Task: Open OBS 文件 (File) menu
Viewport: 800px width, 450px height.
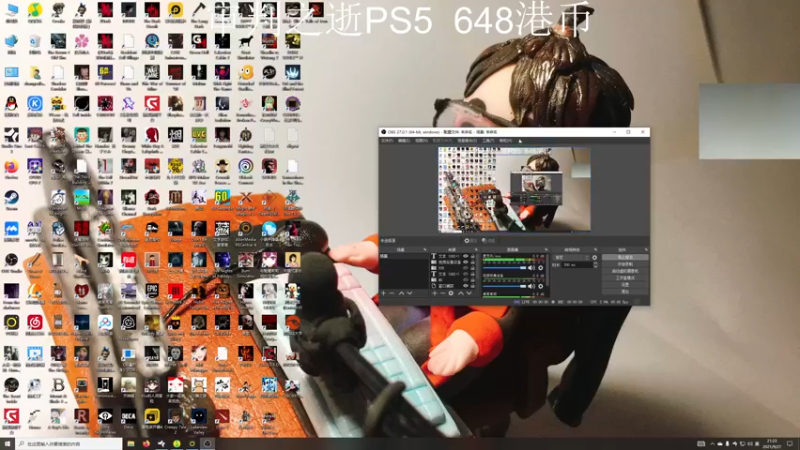Action: (x=387, y=140)
